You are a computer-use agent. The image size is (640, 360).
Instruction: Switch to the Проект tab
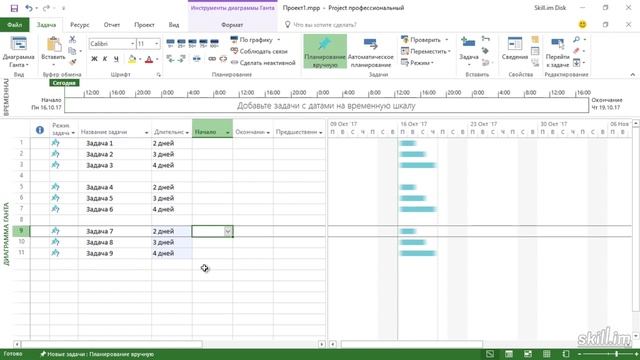pos(144,25)
